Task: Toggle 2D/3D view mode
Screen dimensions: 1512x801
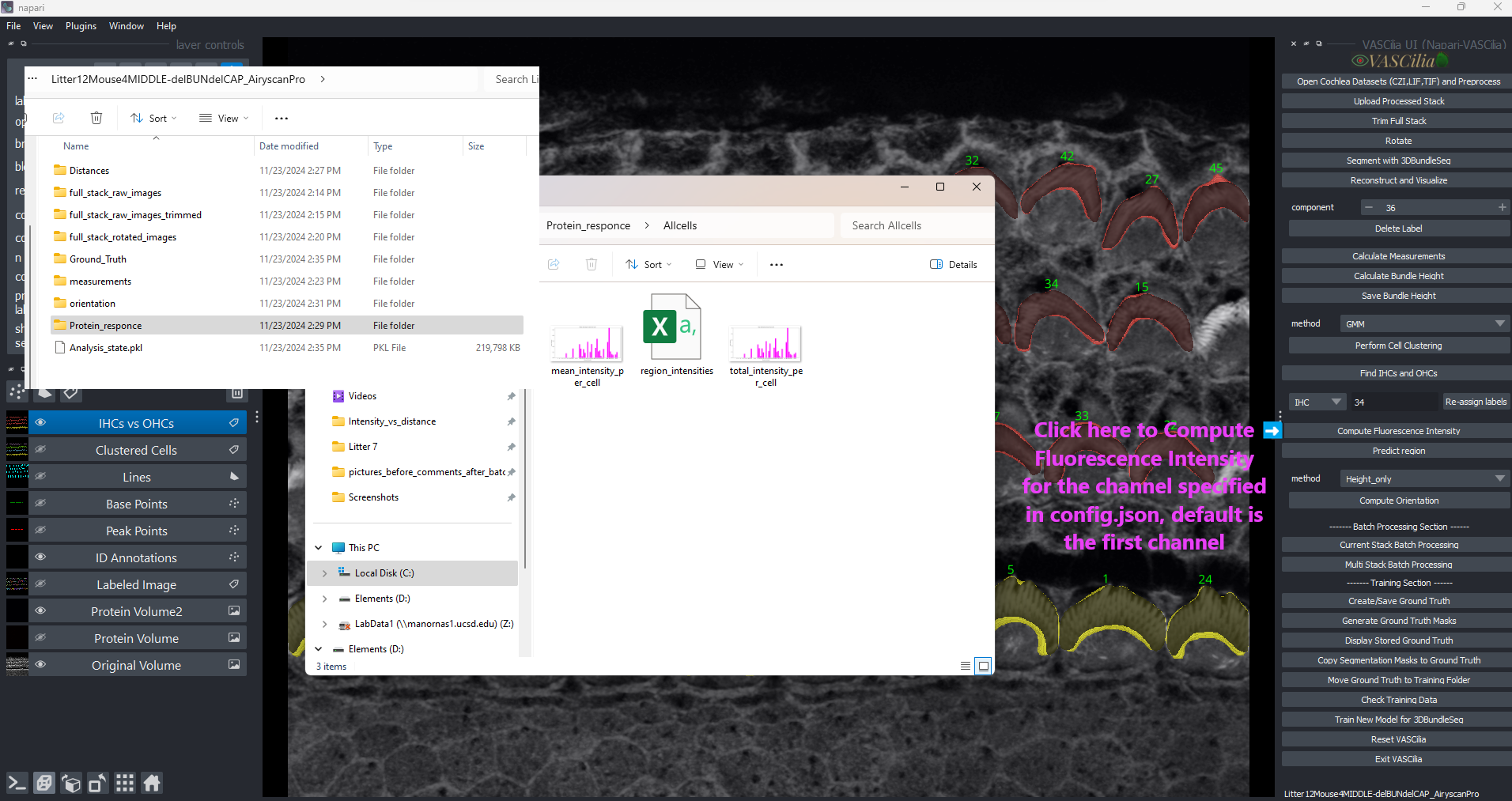Action: point(44,783)
